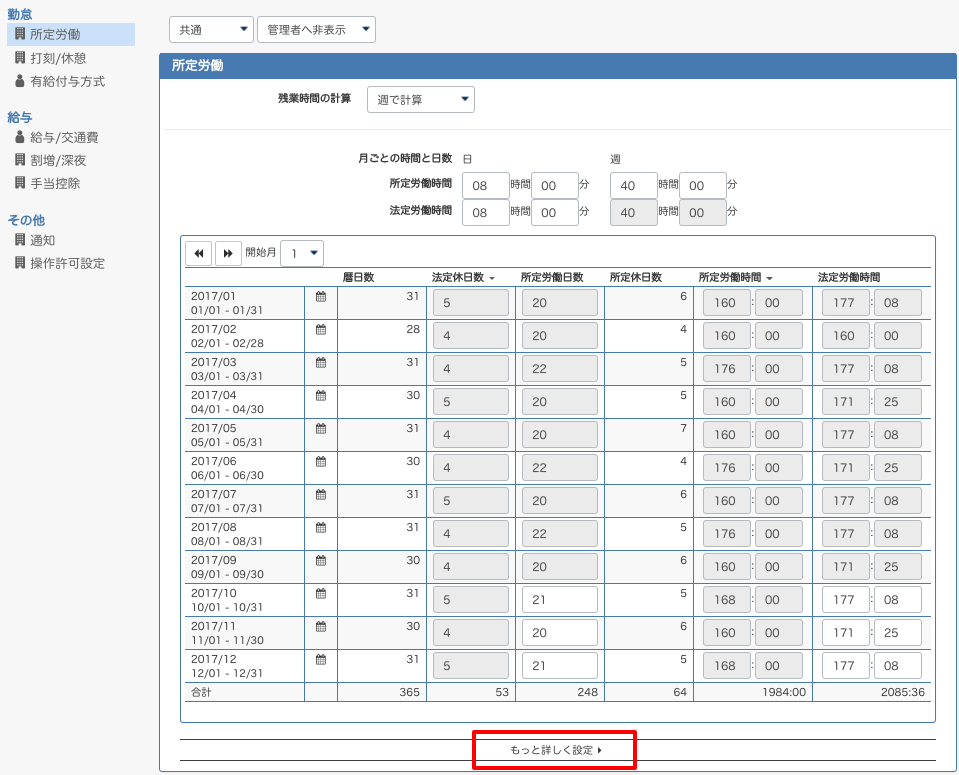Expand もっと詳しく設定 section
Screen dimensions: 959x775
tap(556, 750)
